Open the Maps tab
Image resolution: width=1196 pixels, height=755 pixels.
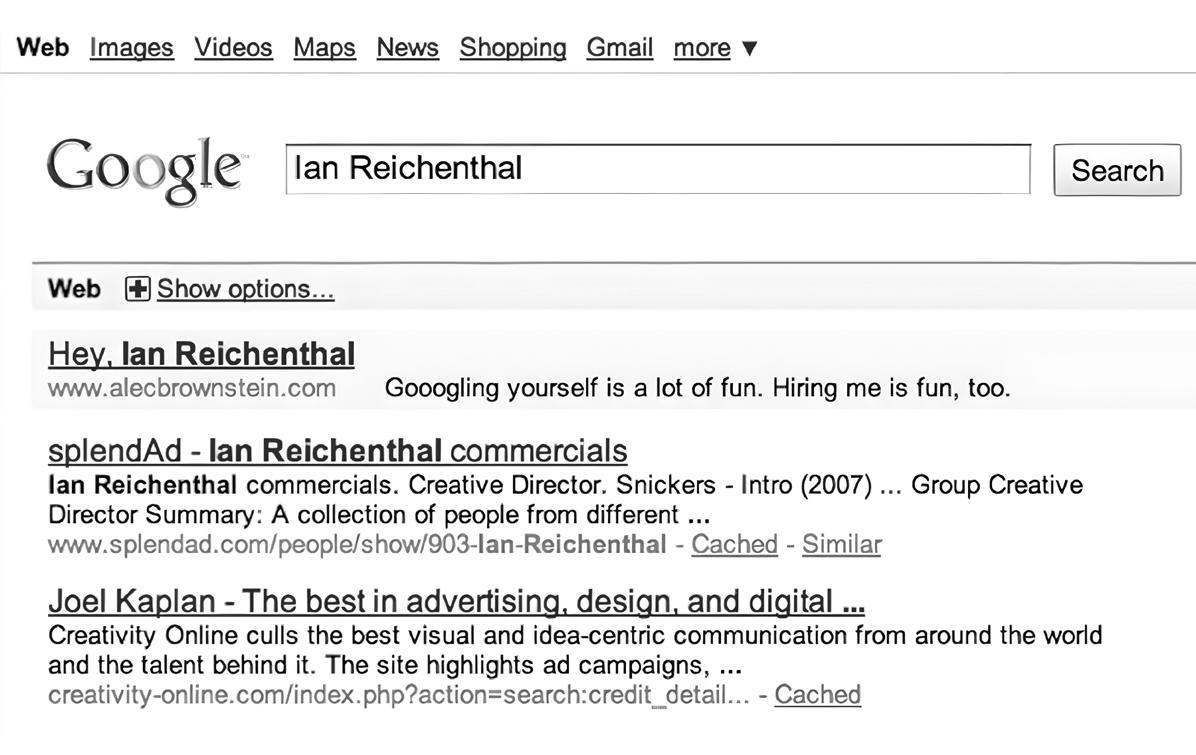tap(324, 48)
